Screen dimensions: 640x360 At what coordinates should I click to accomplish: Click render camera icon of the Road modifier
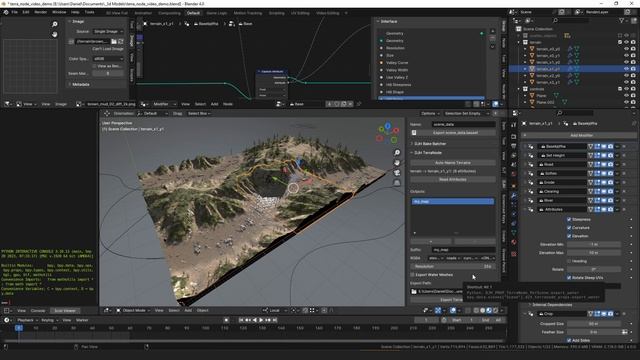[610, 164]
